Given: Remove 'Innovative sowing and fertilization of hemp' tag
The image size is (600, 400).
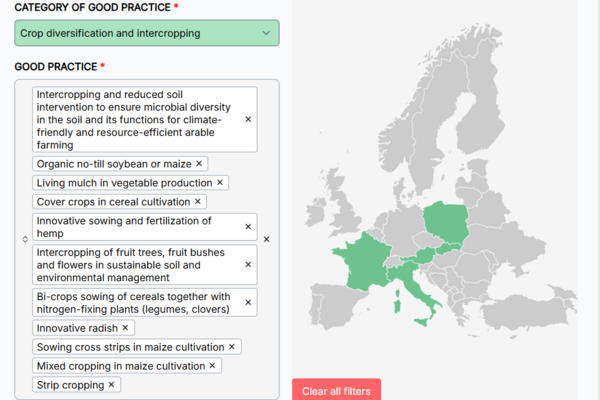Looking at the screenshot, I should tap(248, 227).
